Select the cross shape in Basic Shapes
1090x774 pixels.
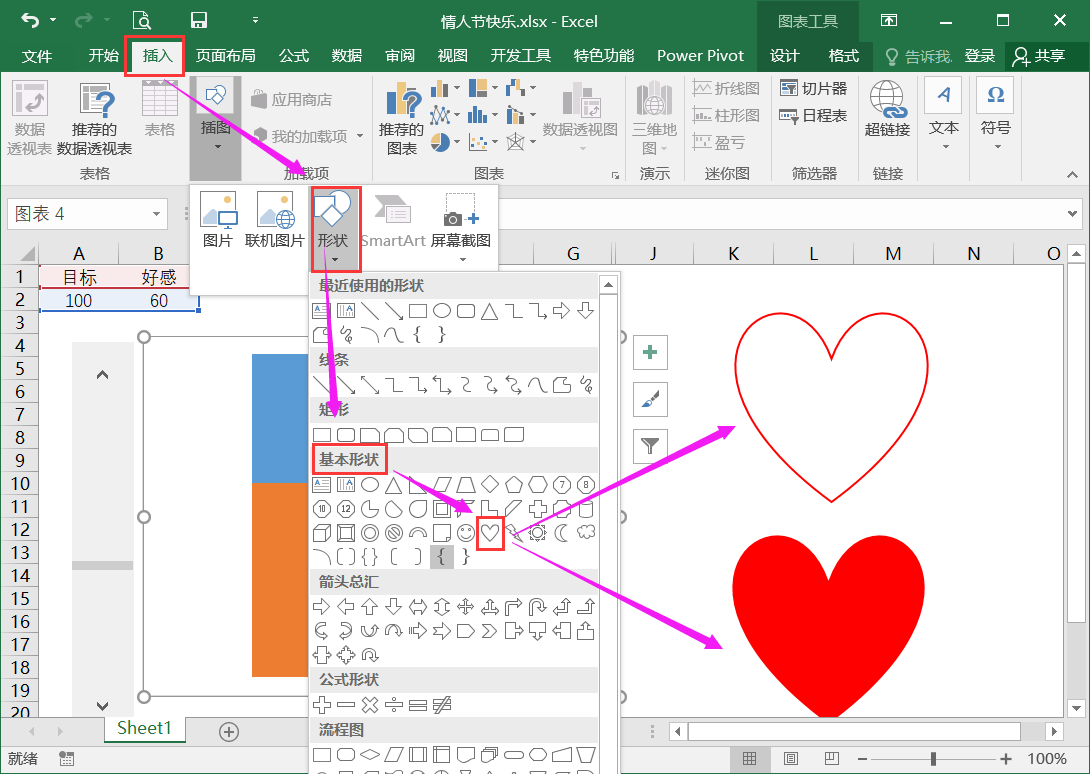[537, 509]
